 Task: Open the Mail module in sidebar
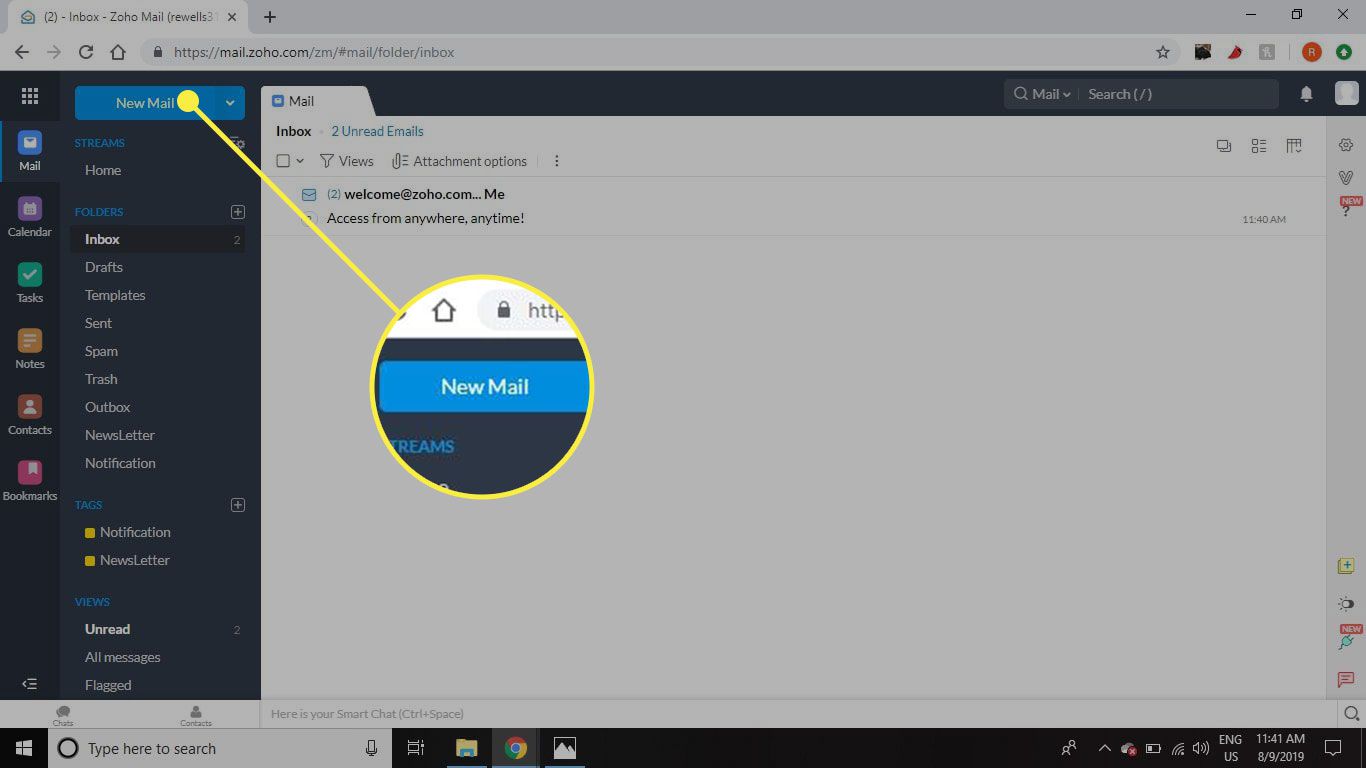[x=30, y=151]
